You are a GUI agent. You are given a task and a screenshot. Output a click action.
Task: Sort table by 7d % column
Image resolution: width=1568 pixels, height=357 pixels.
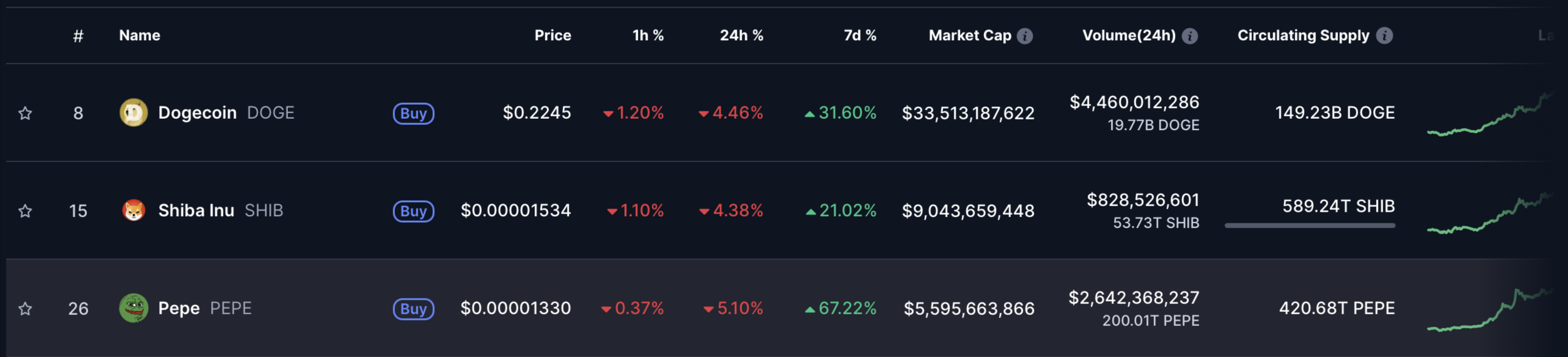[x=859, y=36]
